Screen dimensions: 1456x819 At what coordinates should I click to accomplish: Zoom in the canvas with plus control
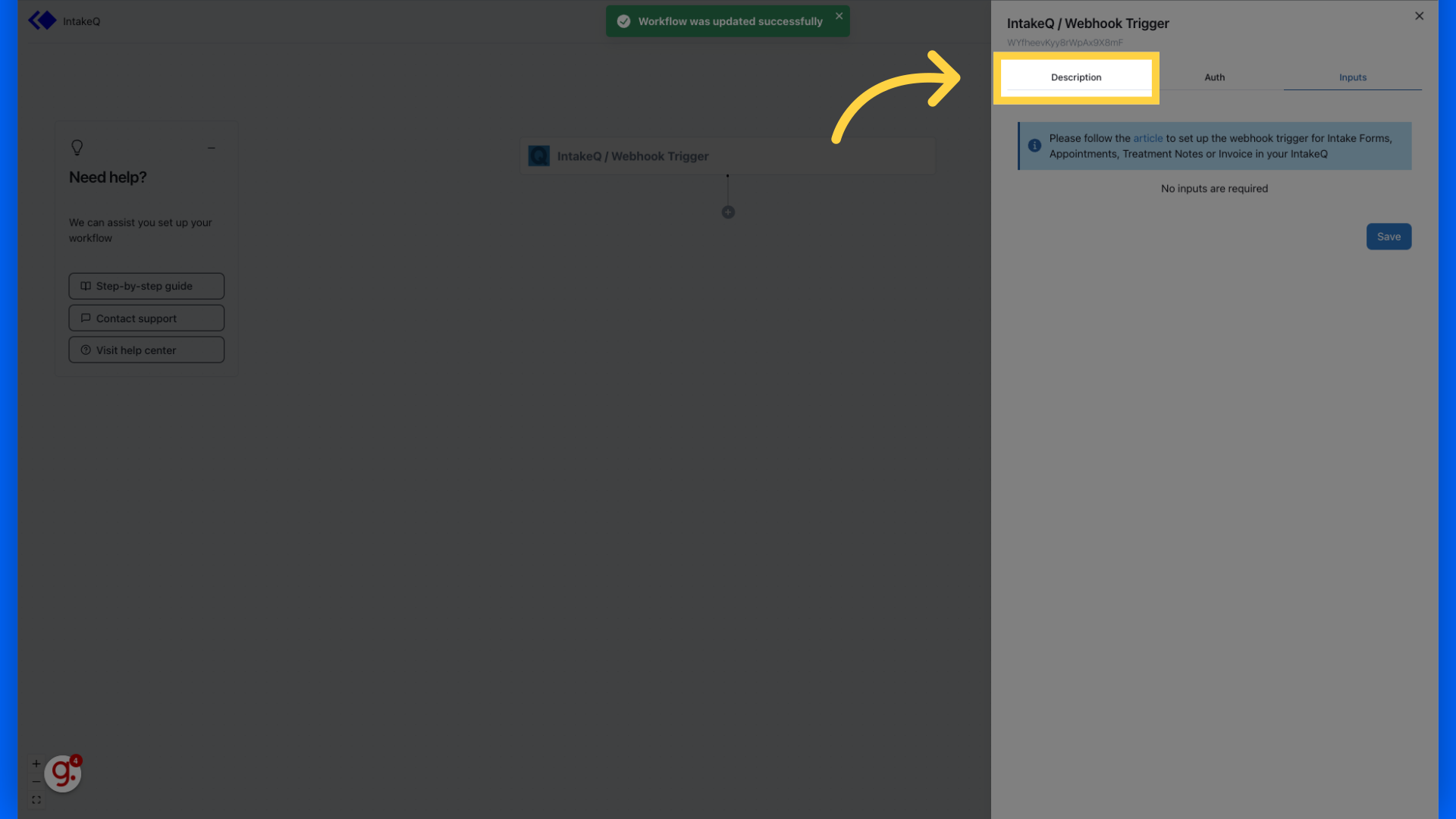pyautogui.click(x=36, y=764)
